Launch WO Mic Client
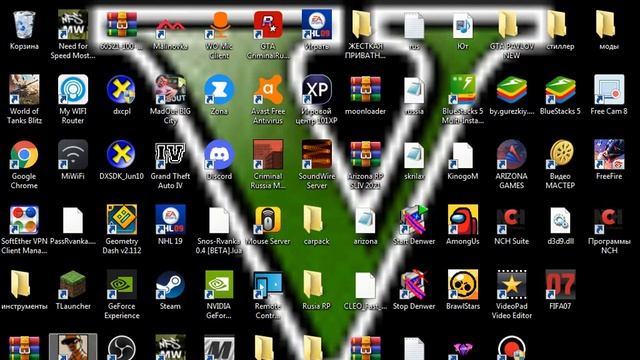The image size is (640, 360). [219, 25]
